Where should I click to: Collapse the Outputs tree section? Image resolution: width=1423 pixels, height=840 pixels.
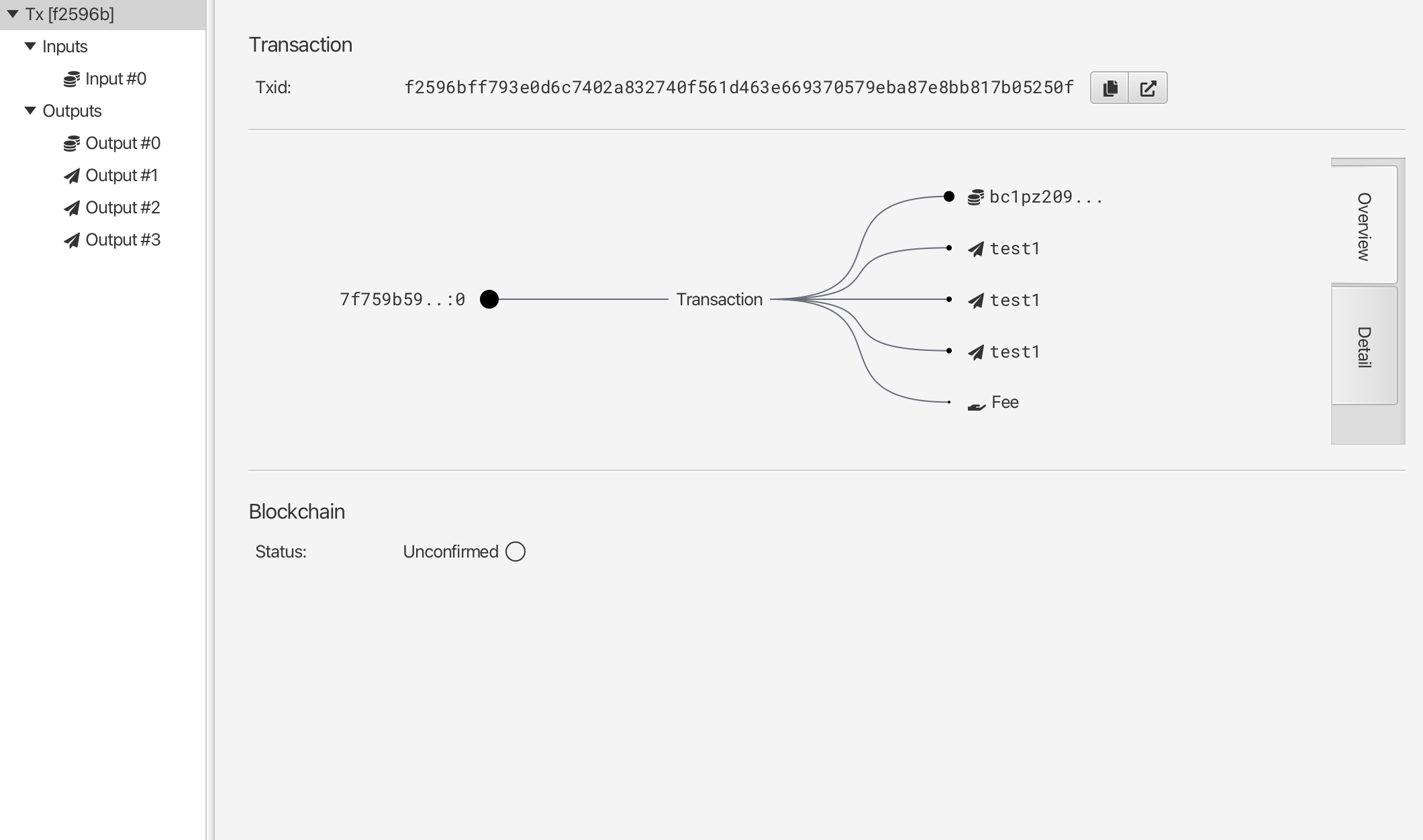30,111
